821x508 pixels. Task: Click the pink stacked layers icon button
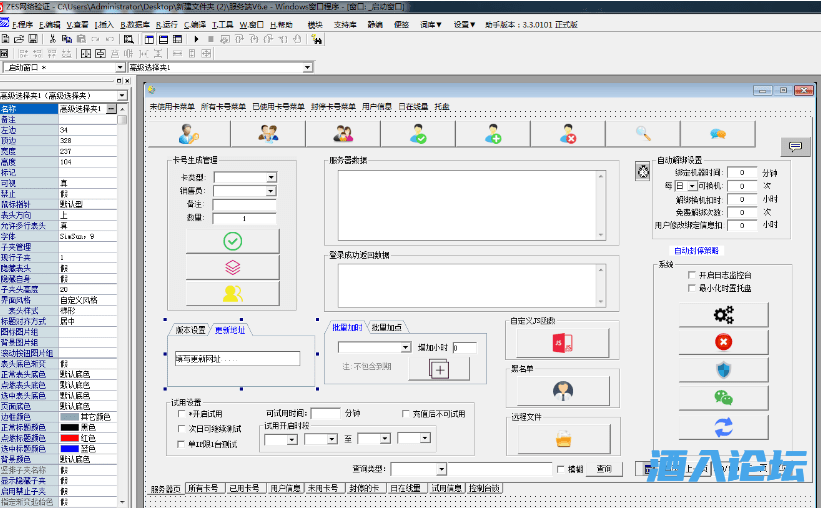(232, 267)
